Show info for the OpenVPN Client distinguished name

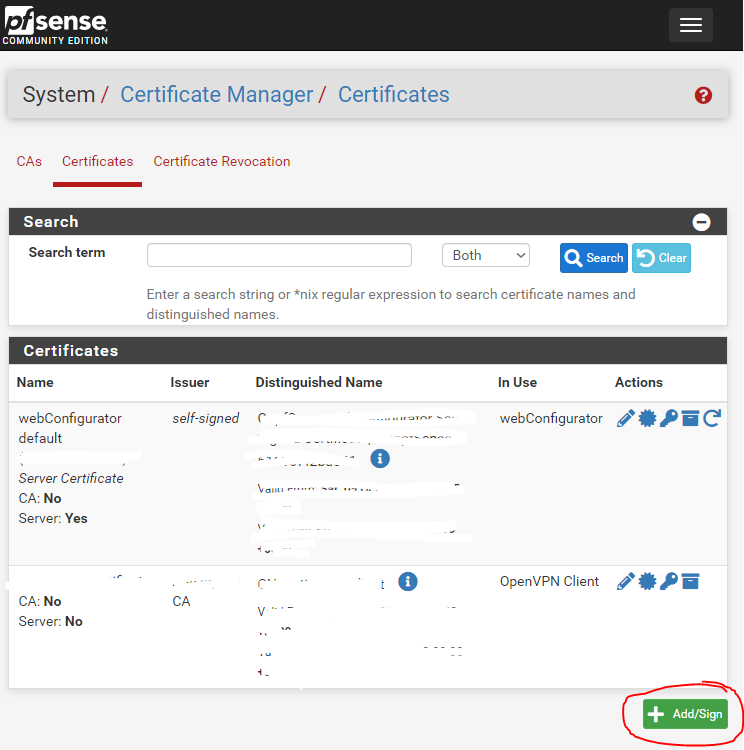tap(408, 581)
